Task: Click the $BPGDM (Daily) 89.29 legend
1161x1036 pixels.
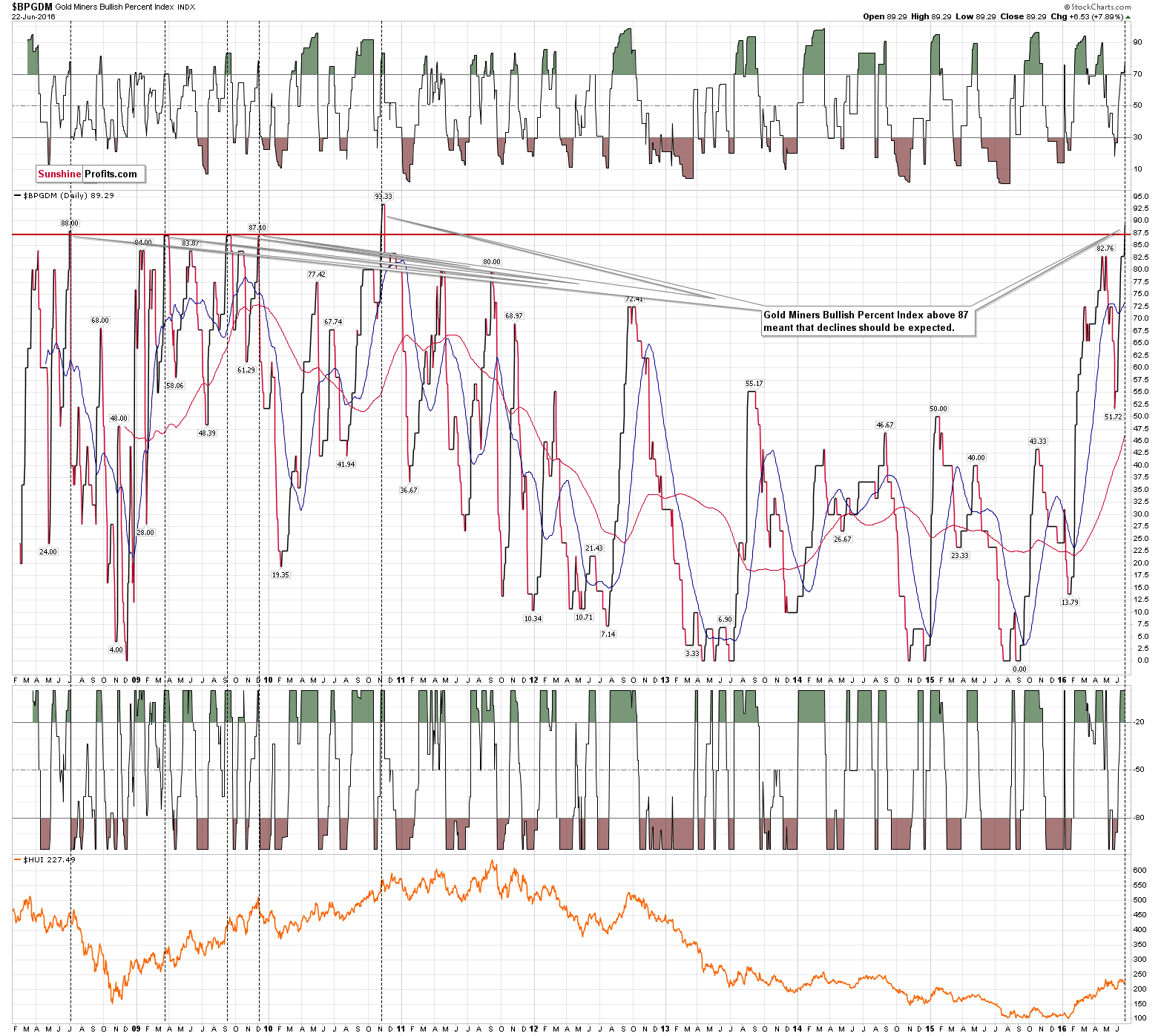Action: coord(65,196)
